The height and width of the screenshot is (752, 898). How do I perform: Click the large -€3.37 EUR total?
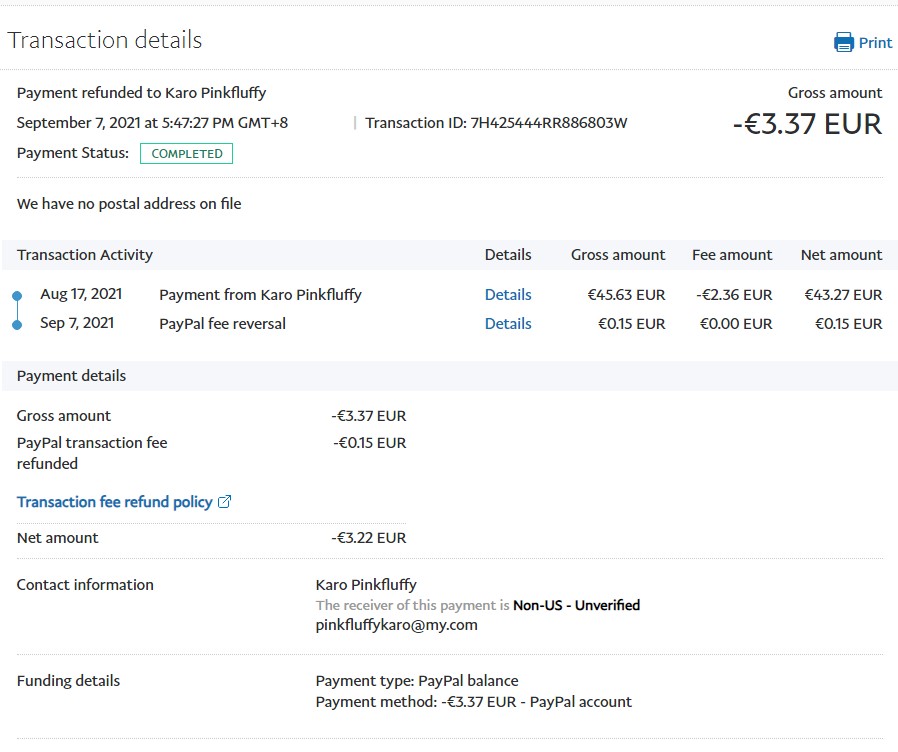click(807, 124)
